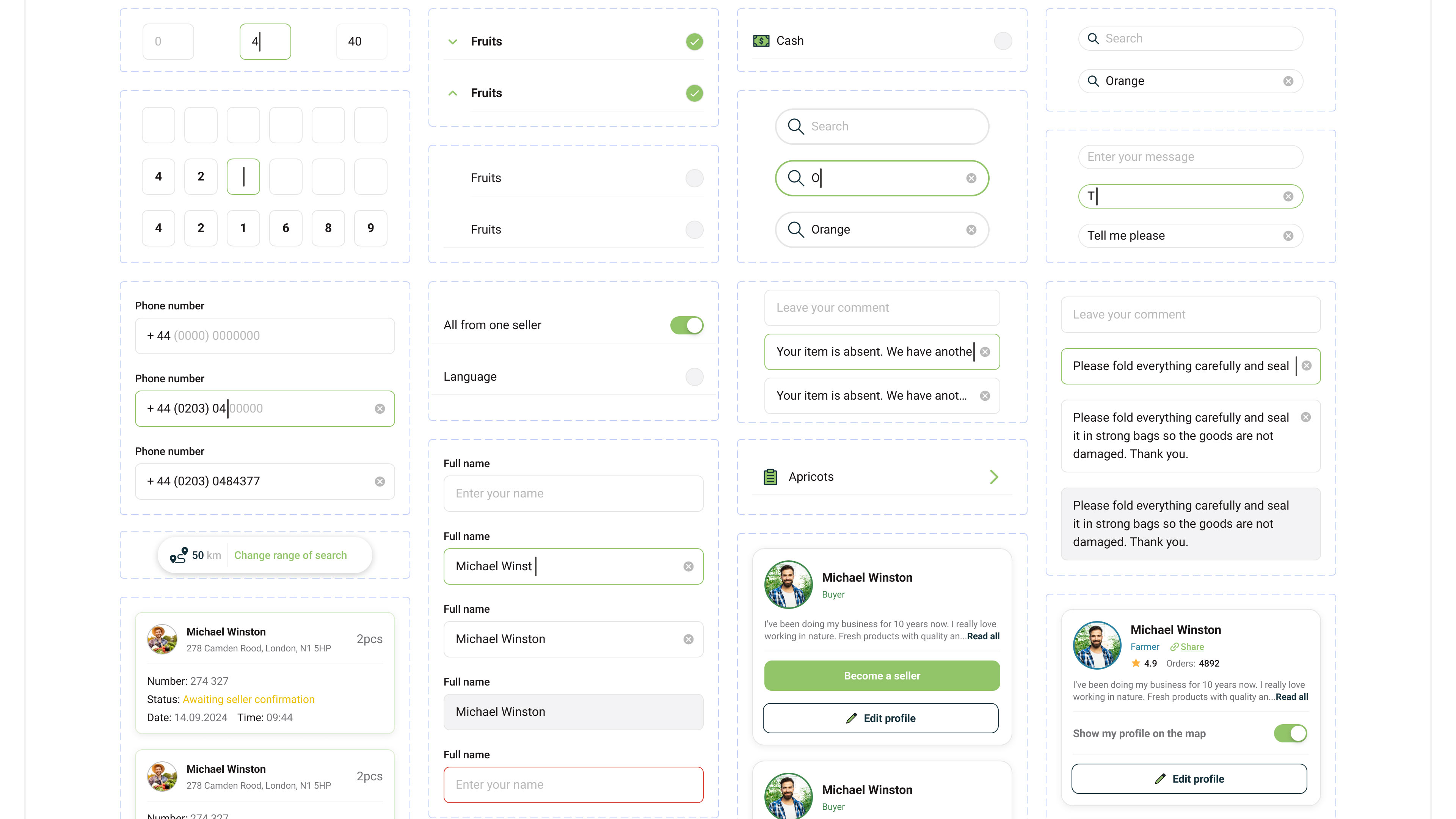Click the Share link on the Farmer card
This screenshot has height=819, width=1456.
pos(1187,646)
